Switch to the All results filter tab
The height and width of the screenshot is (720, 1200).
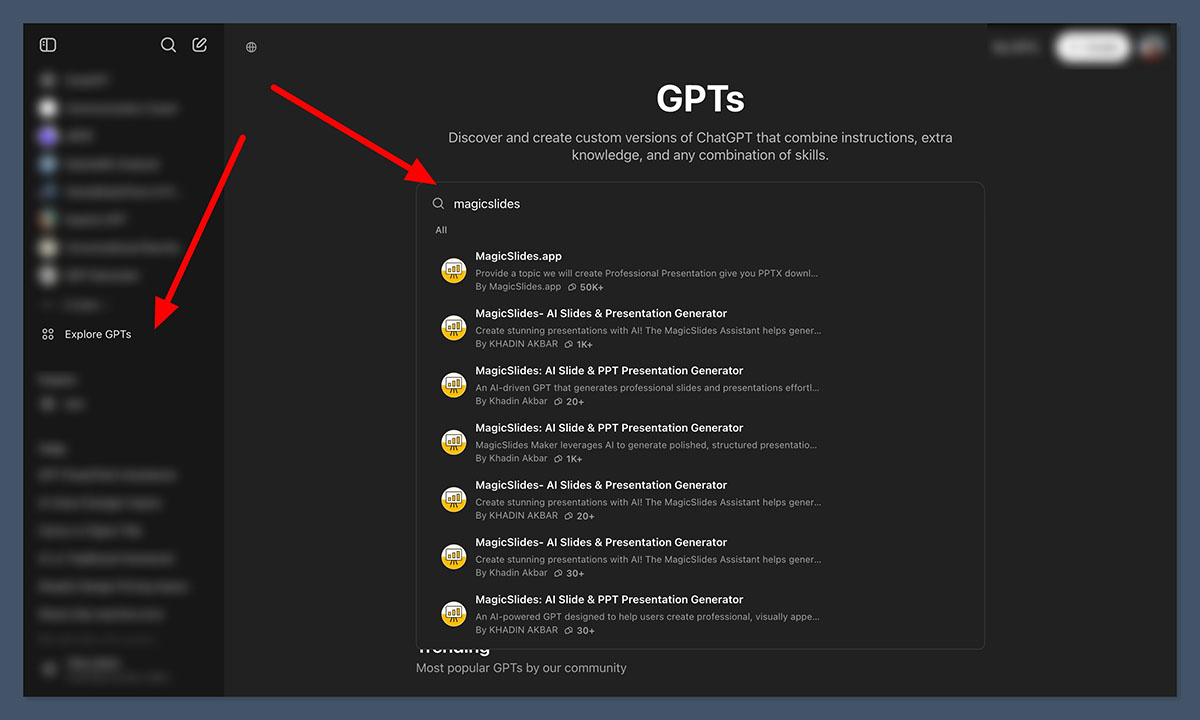tap(441, 229)
